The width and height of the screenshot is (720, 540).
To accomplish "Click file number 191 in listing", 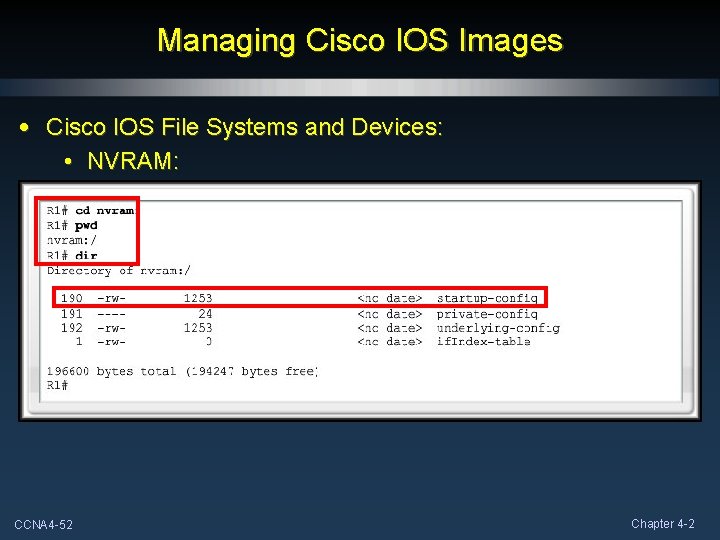I will tap(72, 314).
